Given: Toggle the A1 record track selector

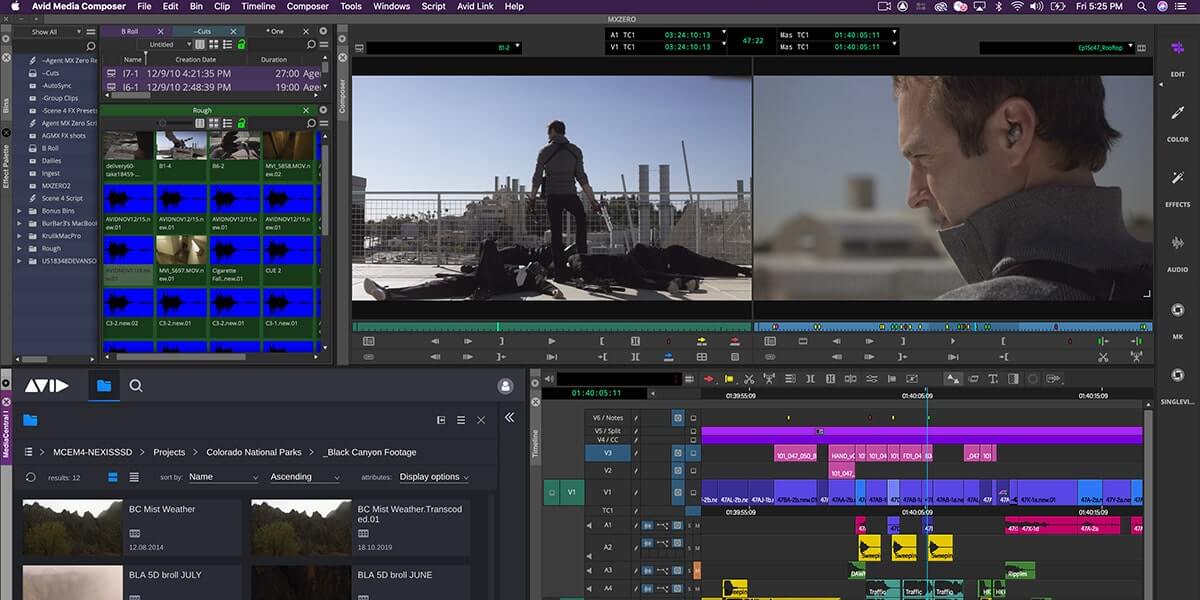Looking at the screenshot, I should 607,525.
